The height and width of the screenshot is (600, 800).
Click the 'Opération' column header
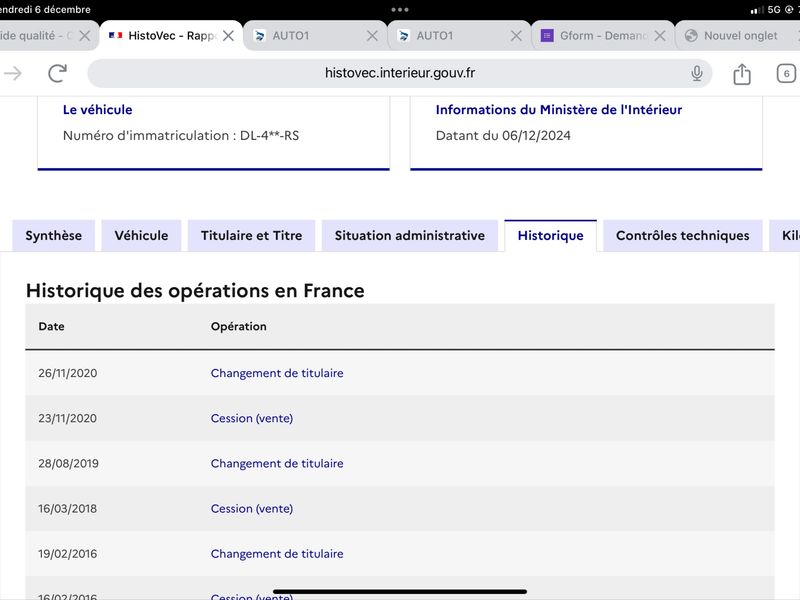[239, 327]
